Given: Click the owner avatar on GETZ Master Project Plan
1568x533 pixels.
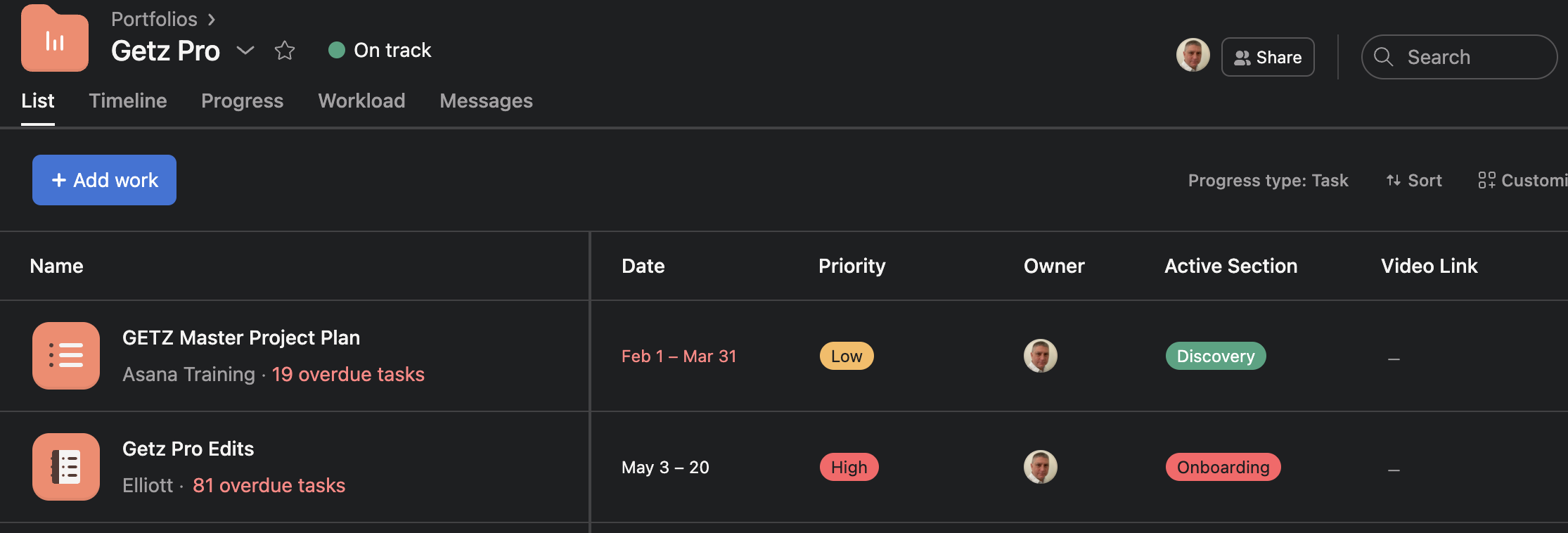Looking at the screenshot, I should 1040,356.
